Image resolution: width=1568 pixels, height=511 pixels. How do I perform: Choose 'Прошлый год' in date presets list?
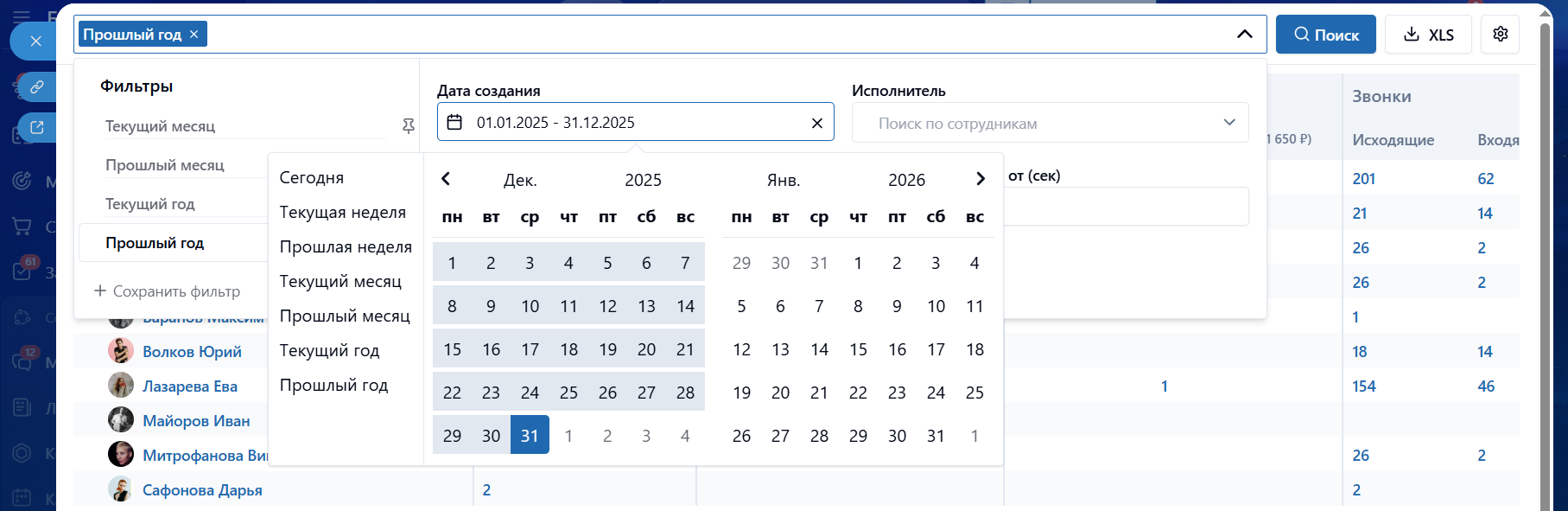[333, 385]
